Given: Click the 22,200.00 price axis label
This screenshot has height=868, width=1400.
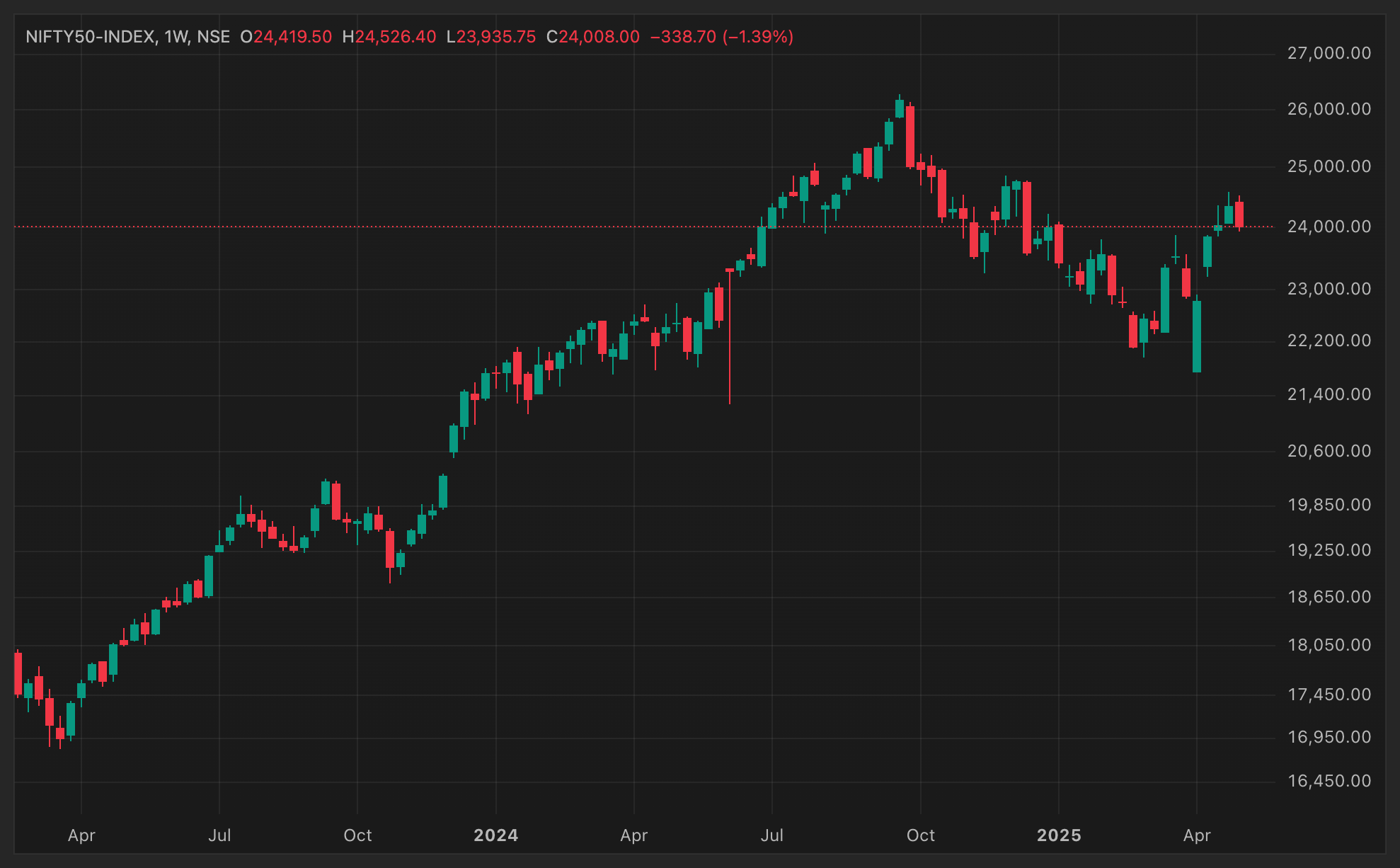Looking at the screenshot, I should [x=1329, y=341].
